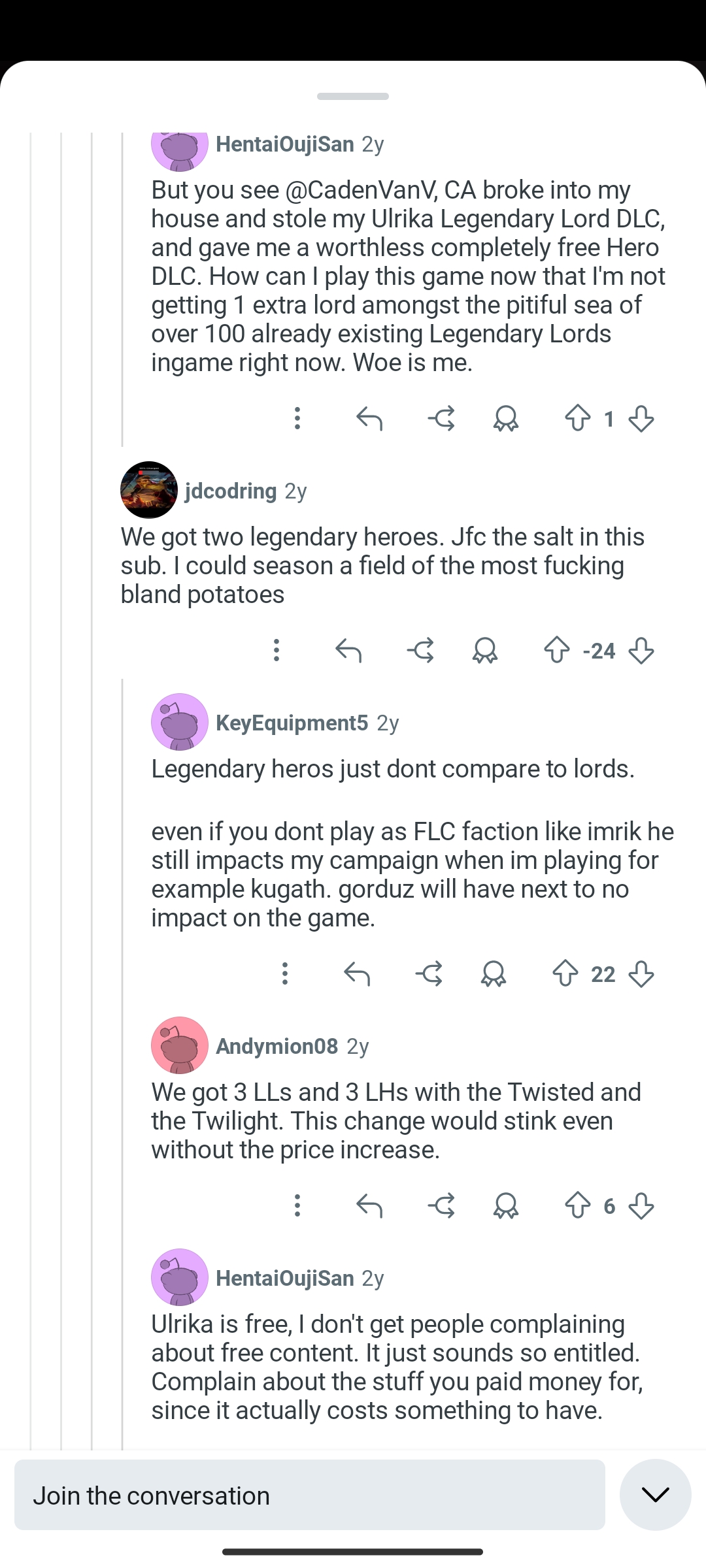
Task: Award HentaiOujiSan's top comment
Action: coord(506,418)
